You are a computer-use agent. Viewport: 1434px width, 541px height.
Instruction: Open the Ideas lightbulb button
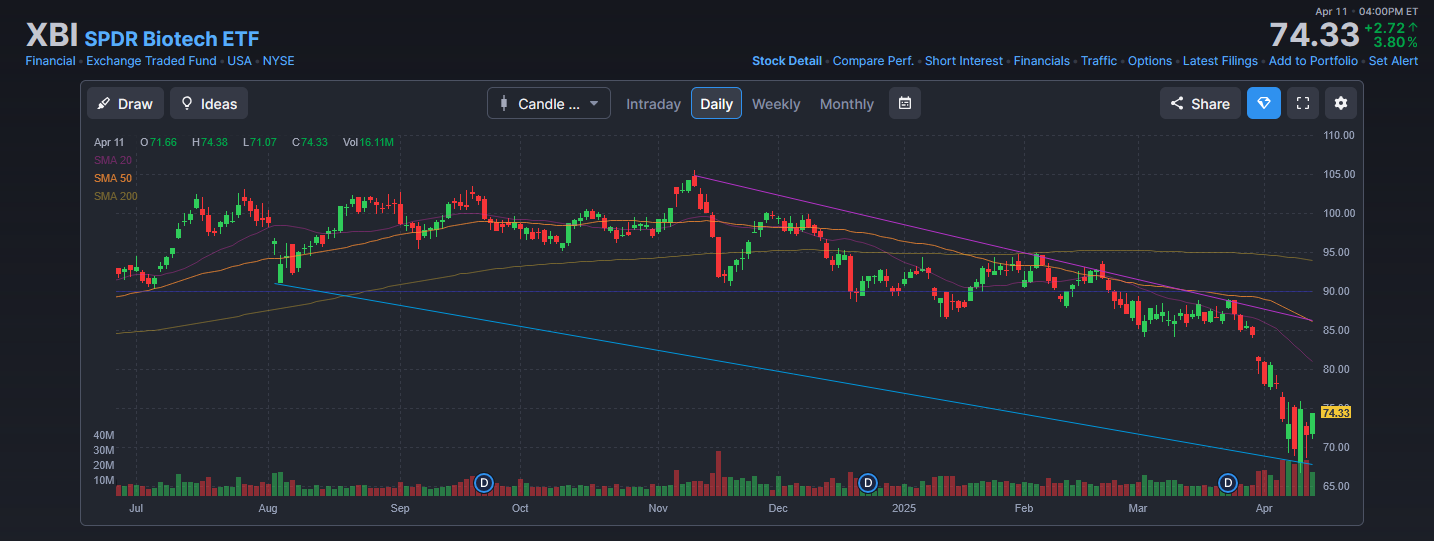click(209, 104)
